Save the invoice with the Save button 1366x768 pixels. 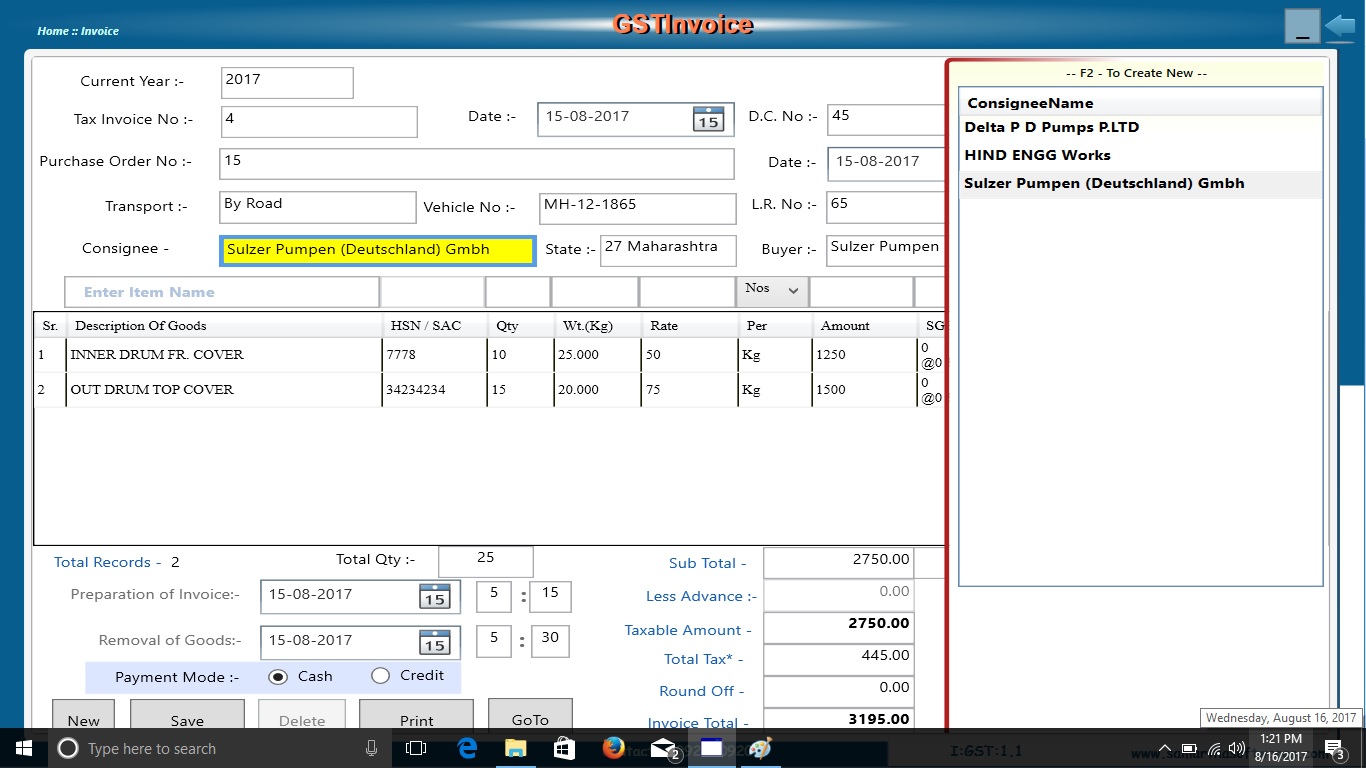[x=187, y=716]
